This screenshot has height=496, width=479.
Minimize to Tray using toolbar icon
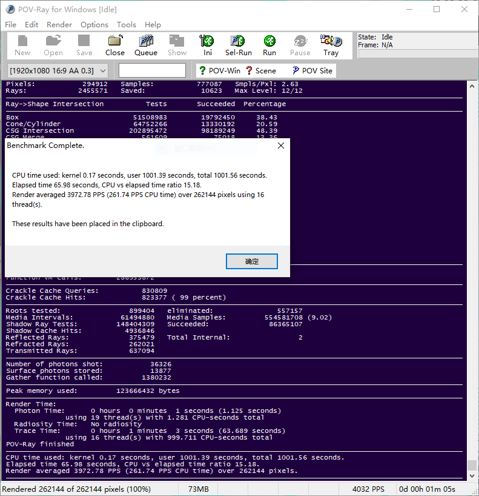point(331,45)
